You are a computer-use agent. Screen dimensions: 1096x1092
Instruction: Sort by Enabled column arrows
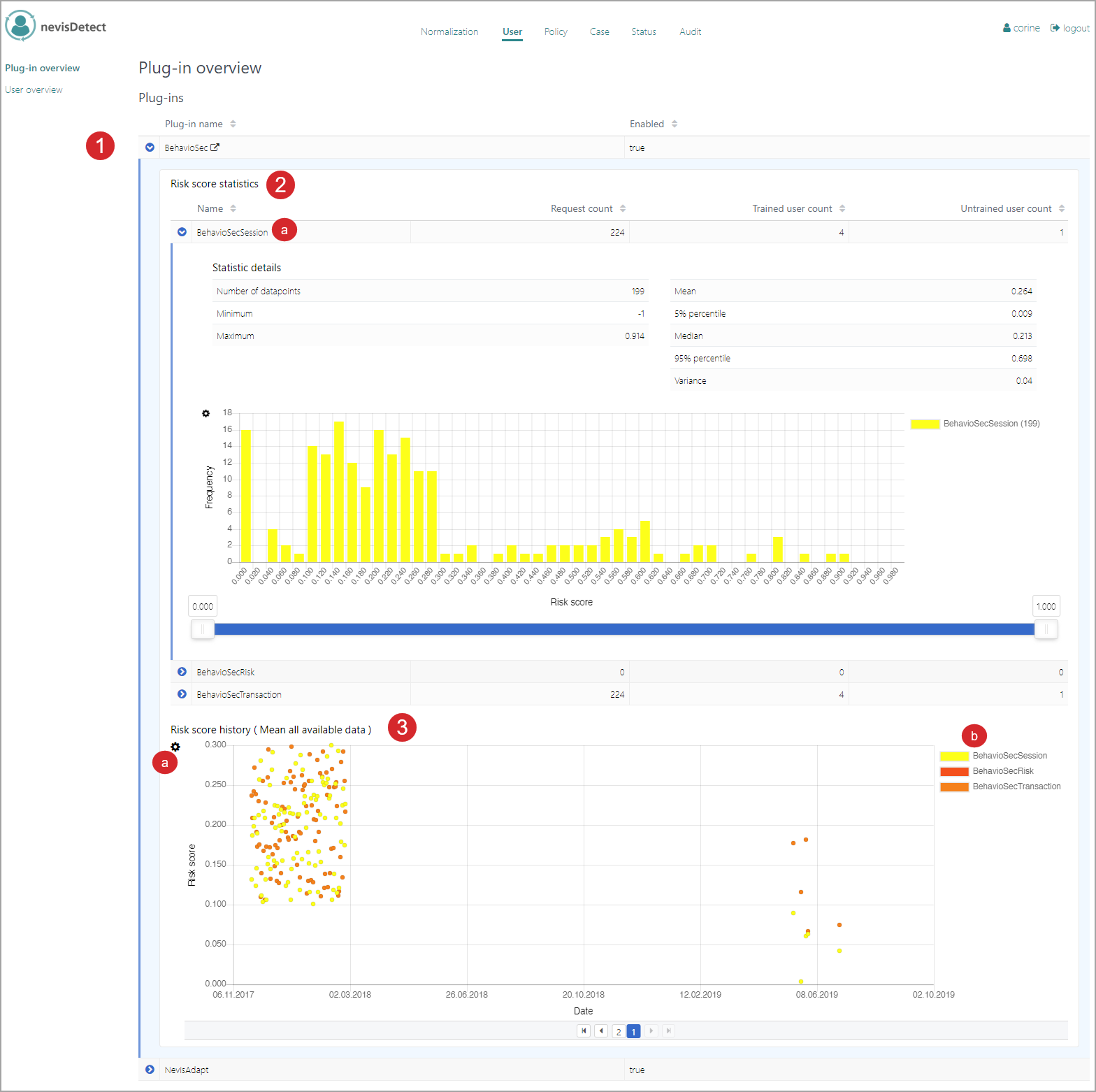[x=675, y=124]
